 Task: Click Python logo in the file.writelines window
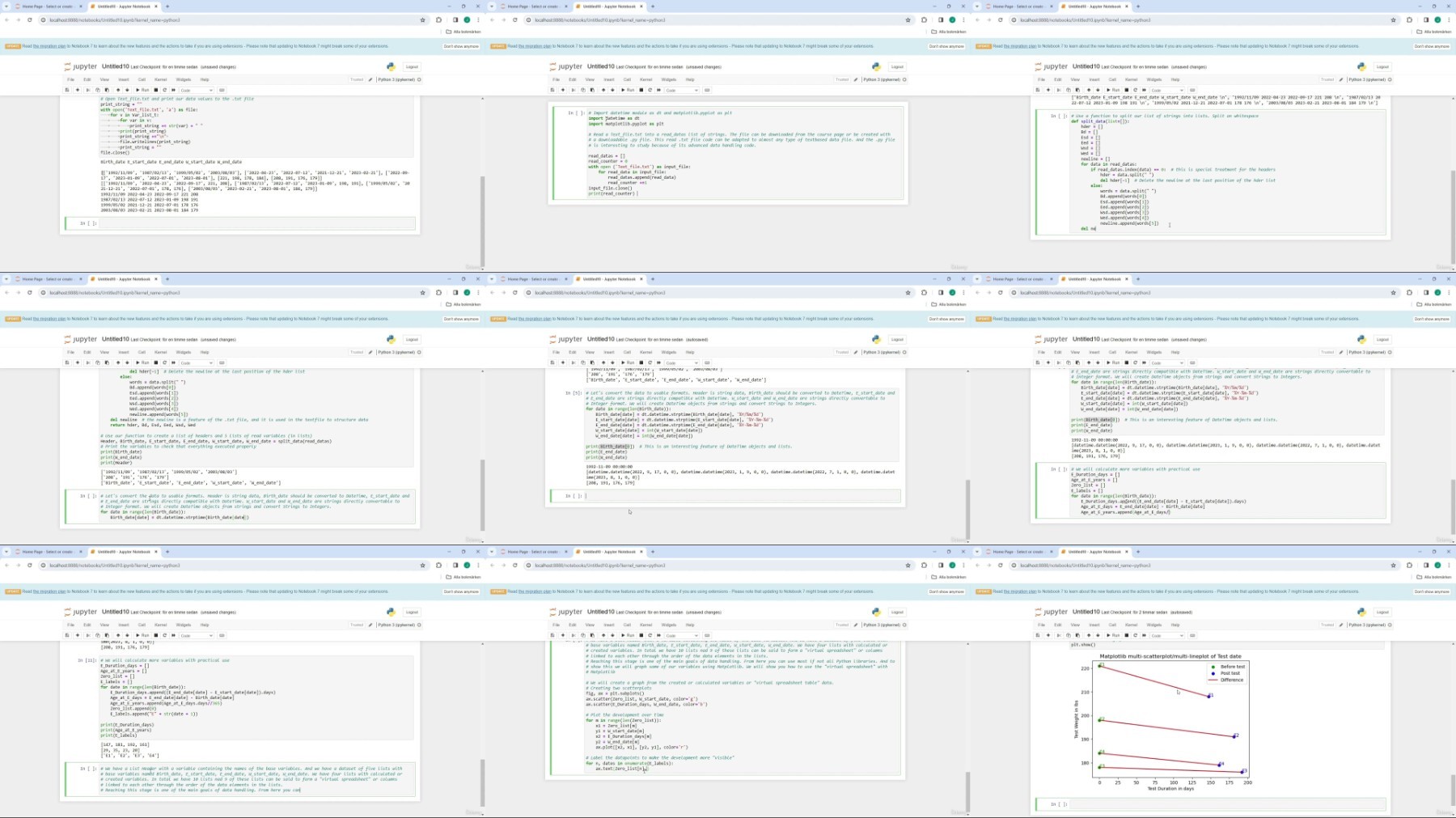pos(391,66)
